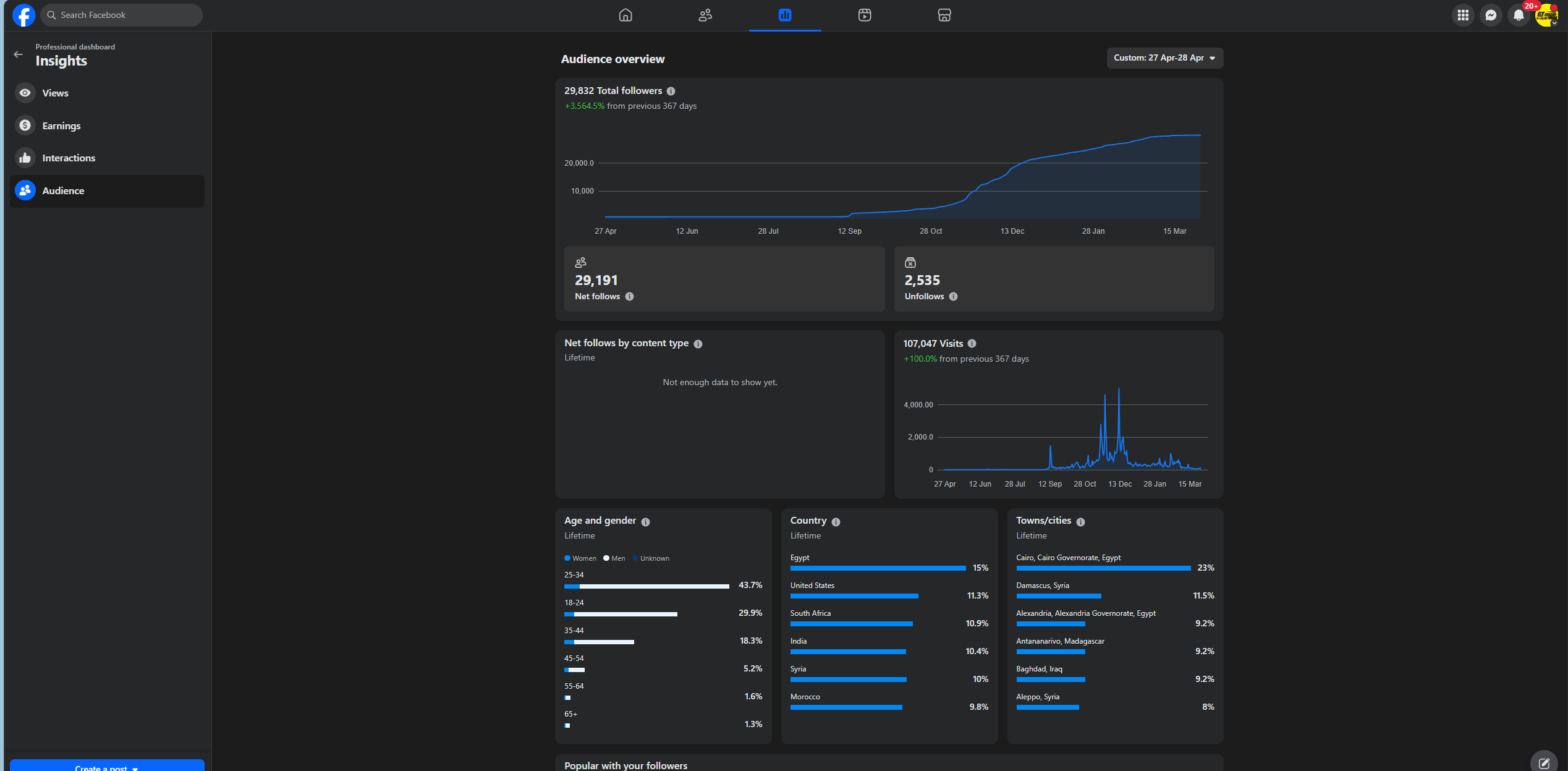
Task: Open the apps grid menu icon
Action: [x=1463, y=15]
